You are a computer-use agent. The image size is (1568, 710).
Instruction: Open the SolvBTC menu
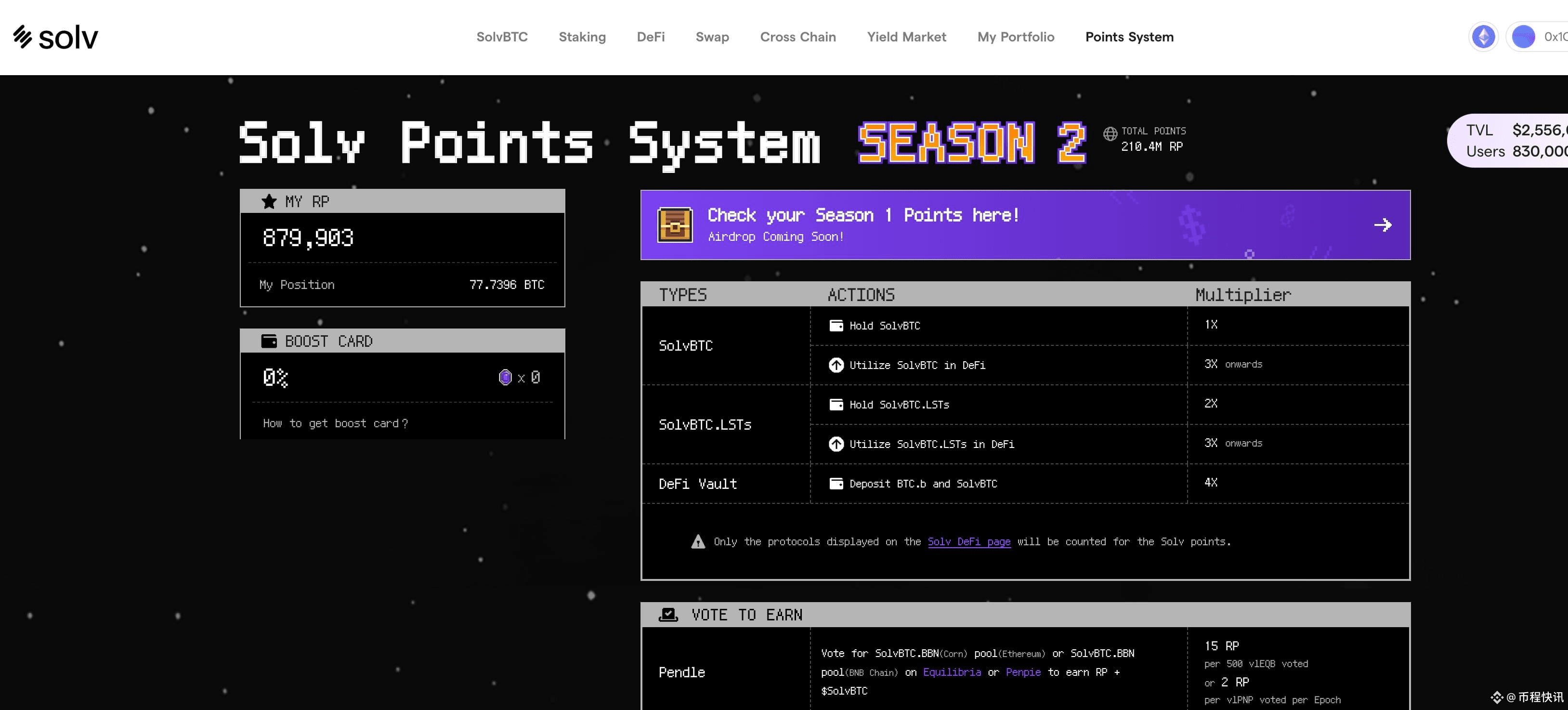pyautogui.click(x=502, y=37)
